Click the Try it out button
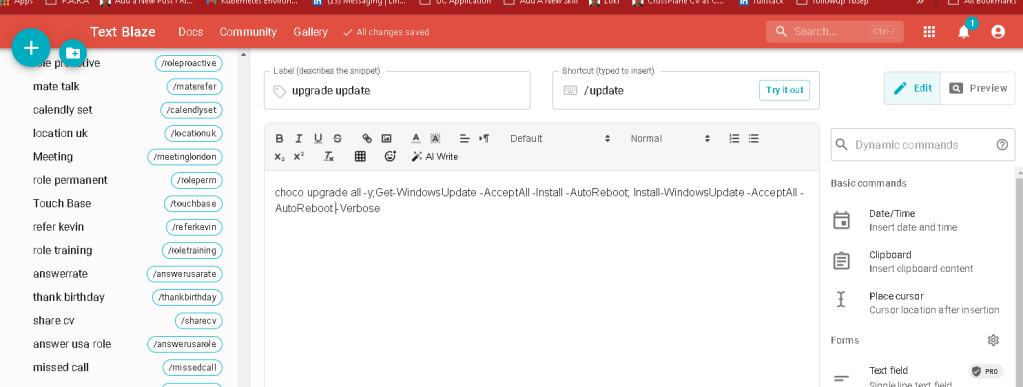 click(x=784, y=90)
